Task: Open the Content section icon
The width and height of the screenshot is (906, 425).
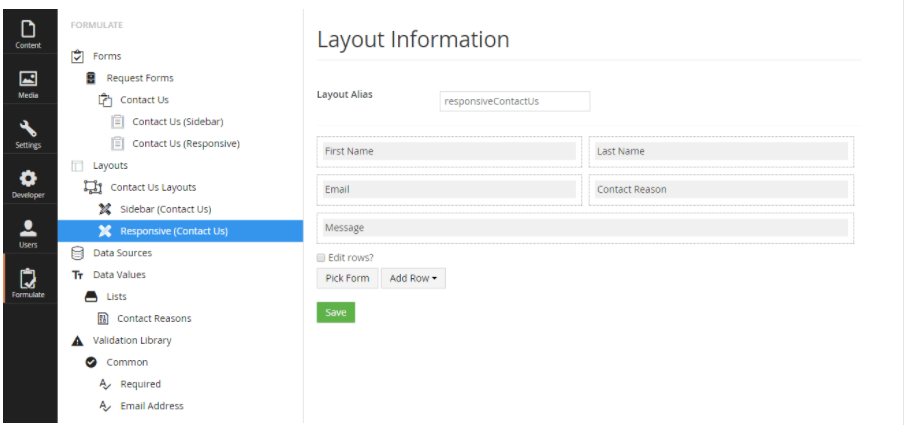Action: coord(28,28)
